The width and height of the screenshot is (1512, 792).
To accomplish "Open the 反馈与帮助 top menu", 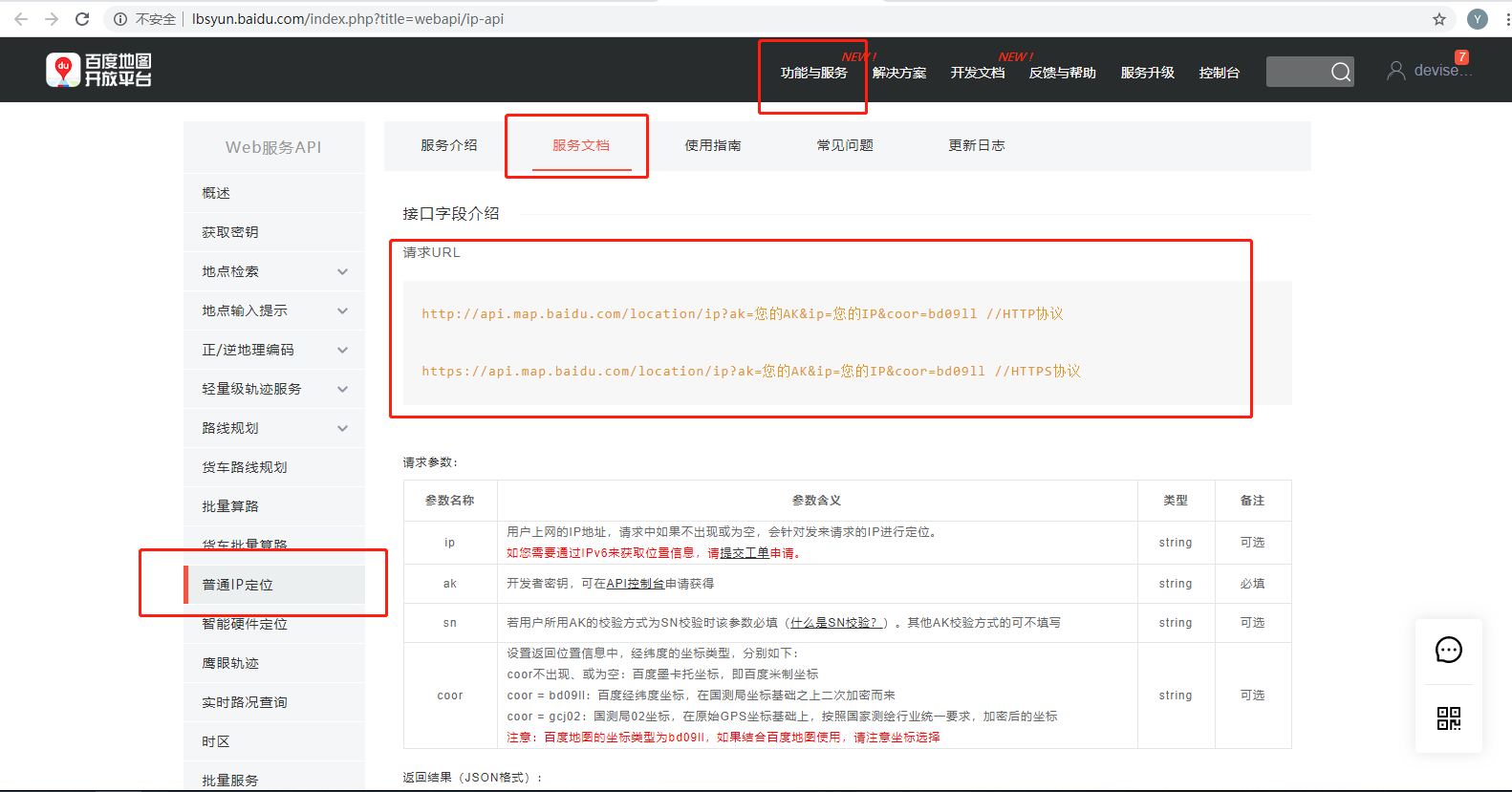I will click(1063, 73).
